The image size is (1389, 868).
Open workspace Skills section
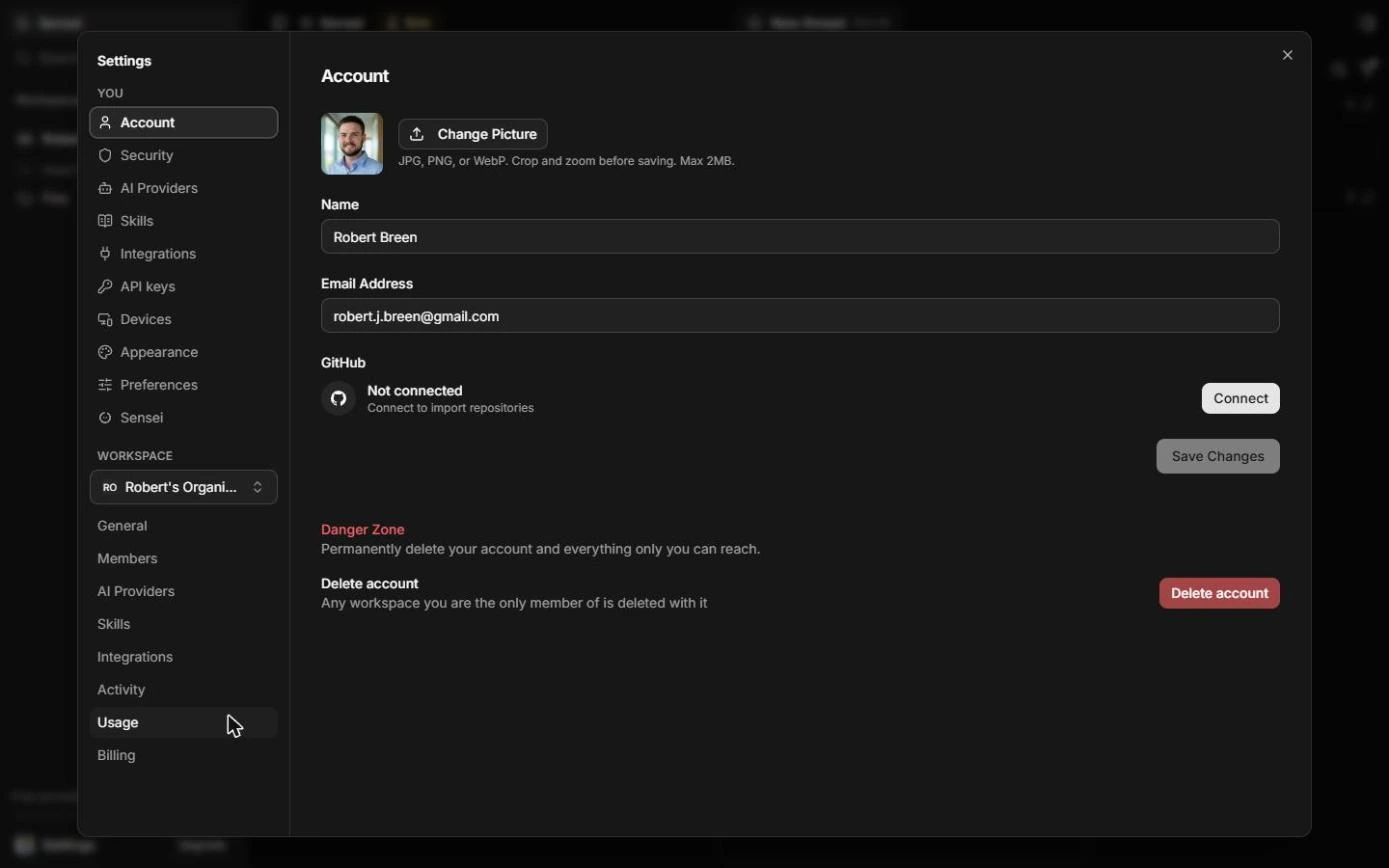pyautogui.click(x=183, y=625)
